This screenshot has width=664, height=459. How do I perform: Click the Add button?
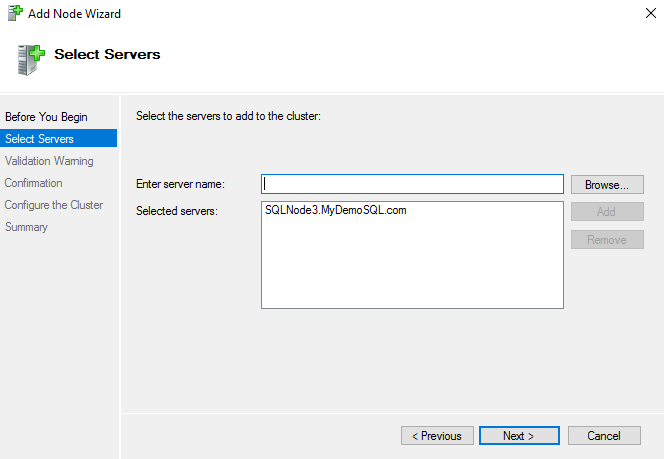tap(607, 212)
